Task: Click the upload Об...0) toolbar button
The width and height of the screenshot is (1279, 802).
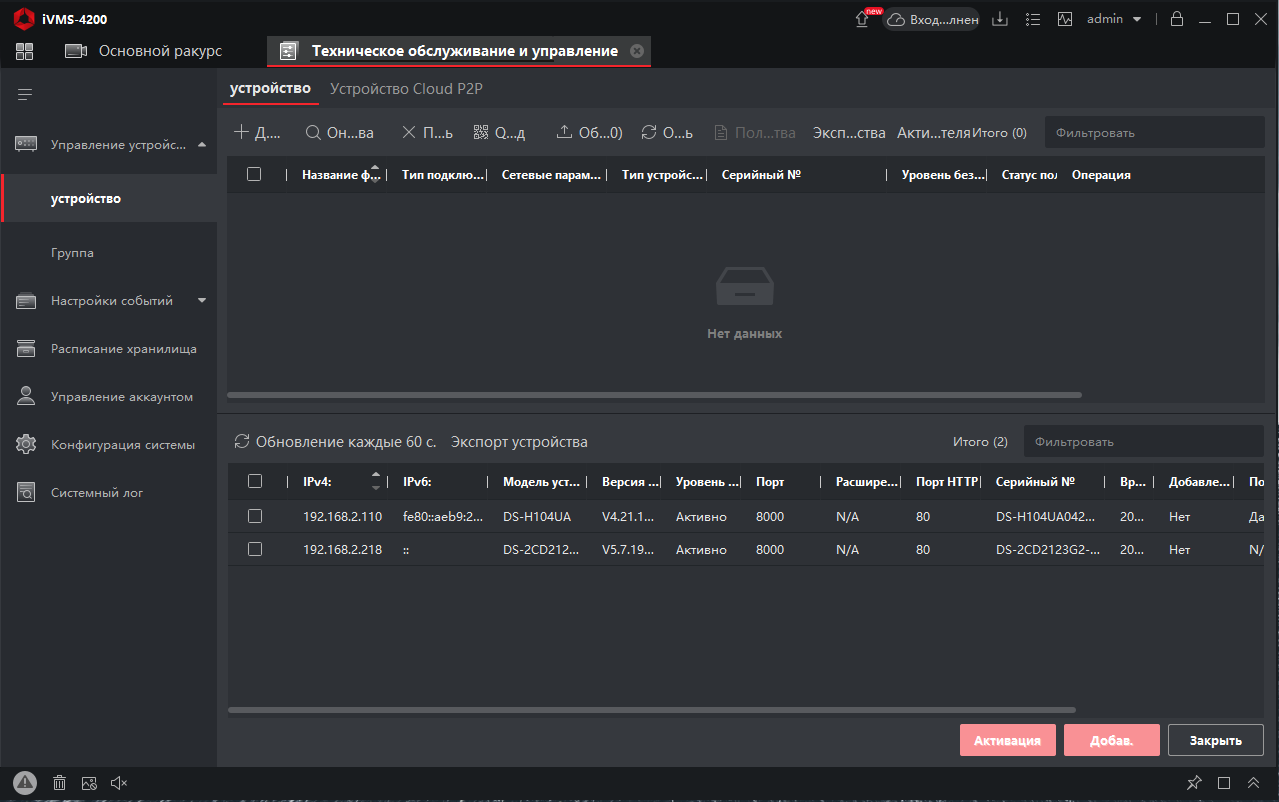Action: [x=590, y=133]
